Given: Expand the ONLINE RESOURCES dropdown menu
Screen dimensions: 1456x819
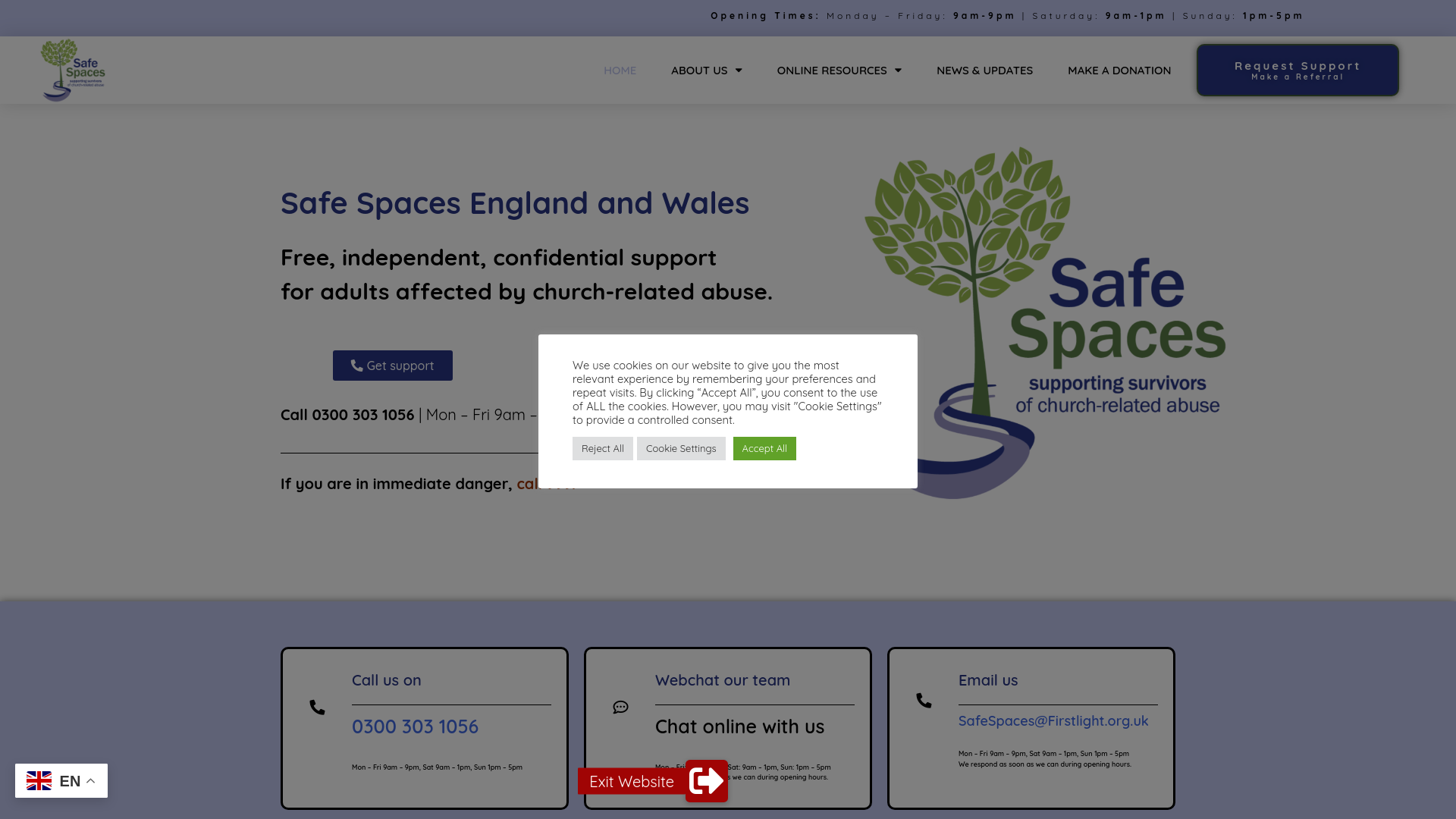Looking at the screenshot, I should click(839, 71).
